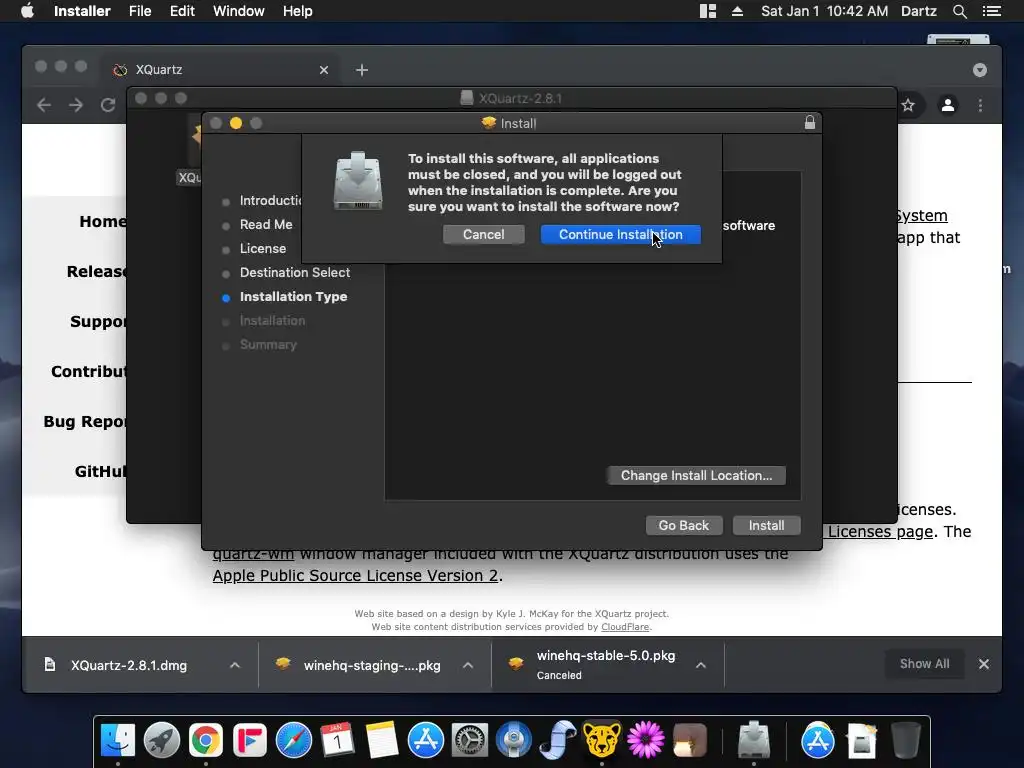Cancel the install confirmation dialog
This screenshot has height=768, width=1024.
pos(483,234)
